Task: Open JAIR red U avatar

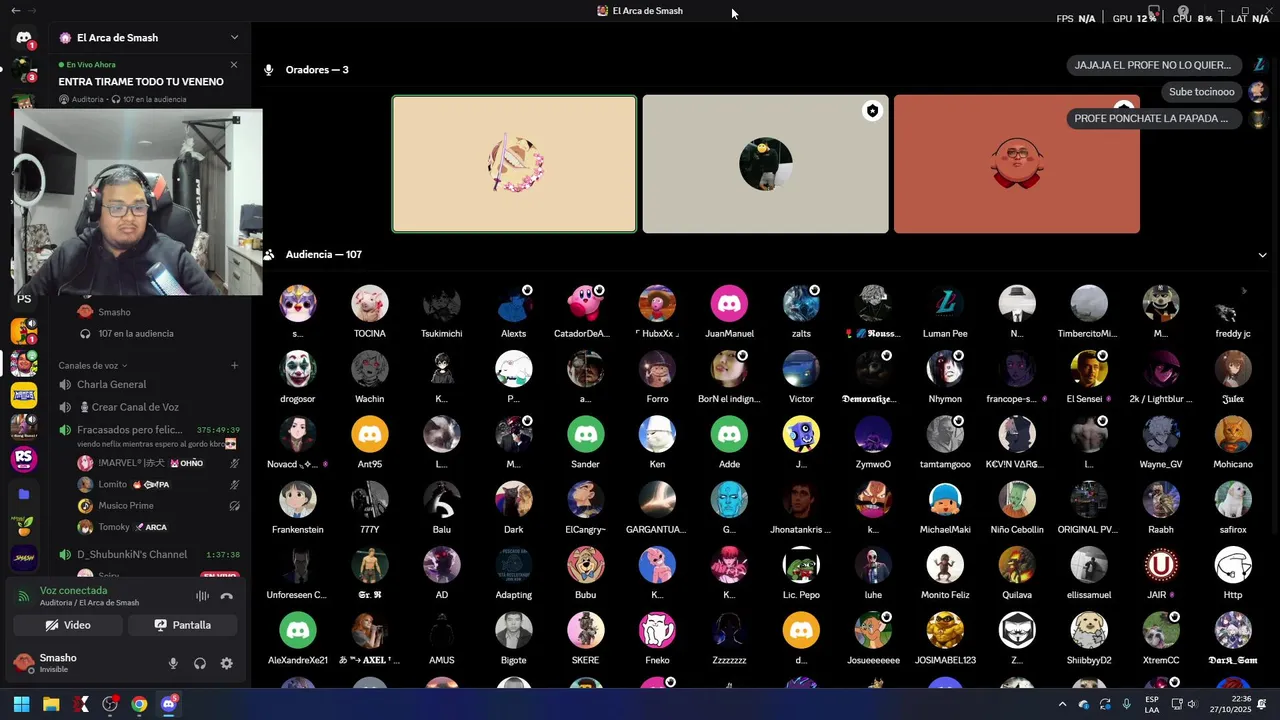Action: (1161, 565)
